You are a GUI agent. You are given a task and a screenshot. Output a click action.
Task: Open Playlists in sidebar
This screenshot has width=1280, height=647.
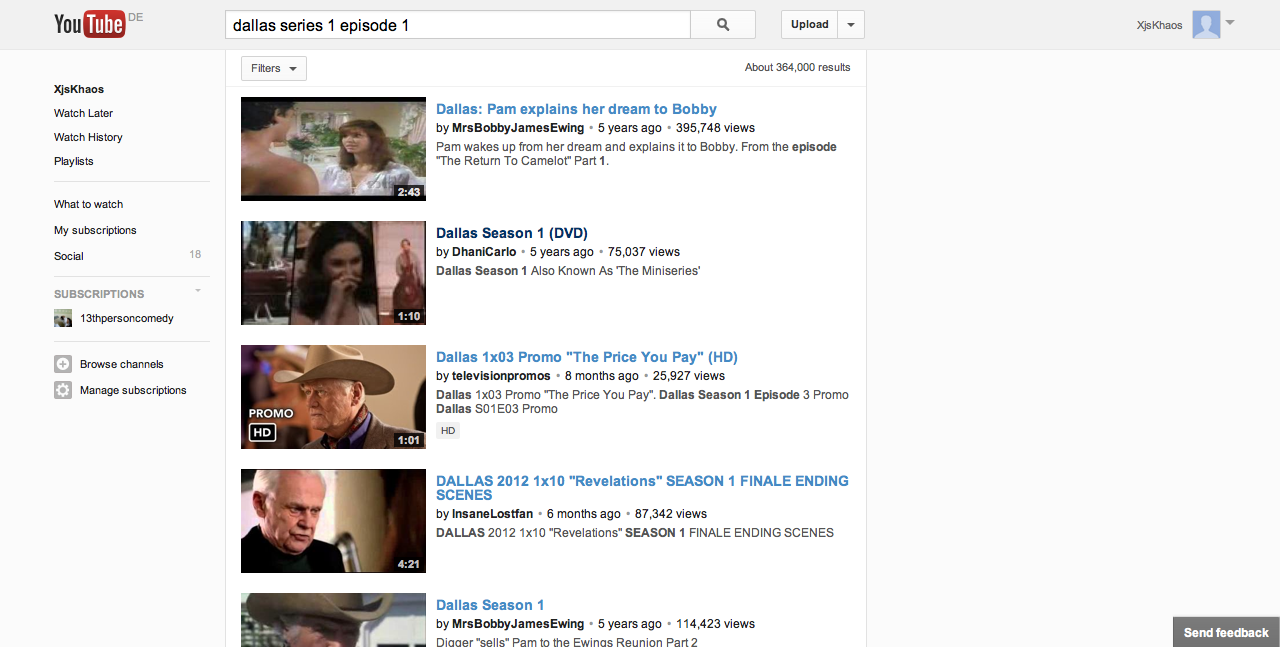(74, 161)
